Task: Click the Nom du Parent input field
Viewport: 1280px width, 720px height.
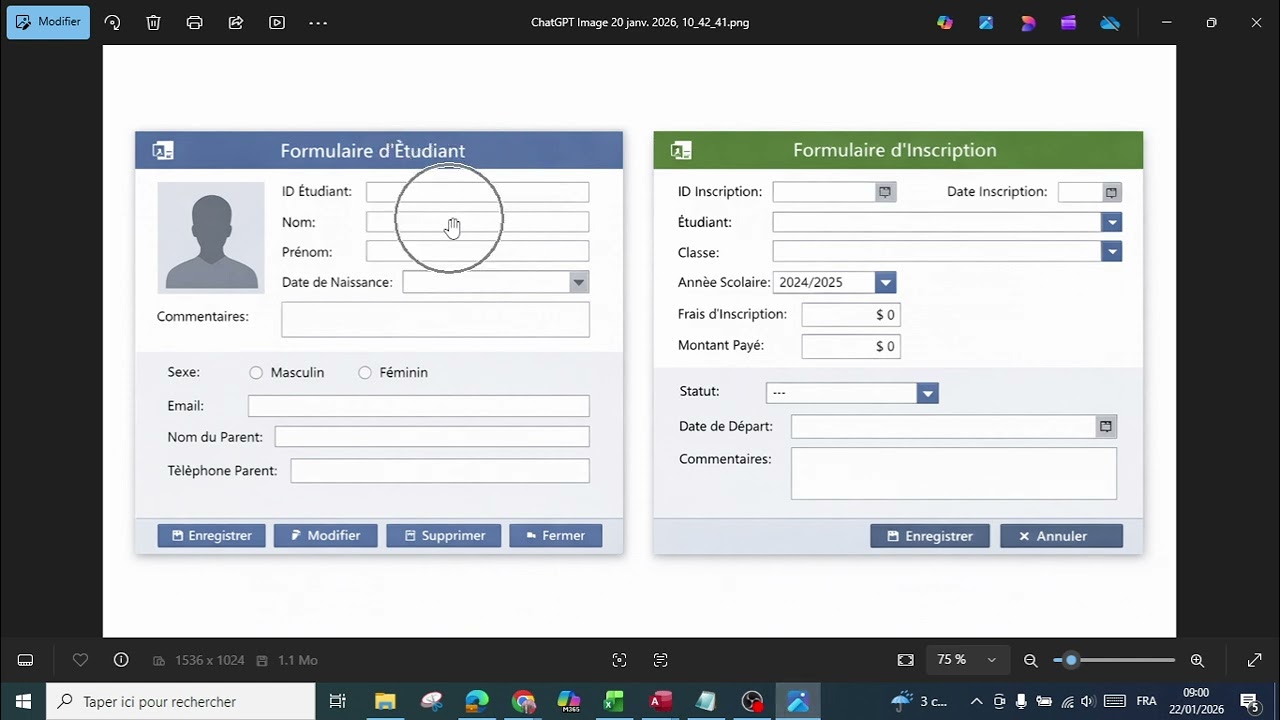Action: pos(432,437)
